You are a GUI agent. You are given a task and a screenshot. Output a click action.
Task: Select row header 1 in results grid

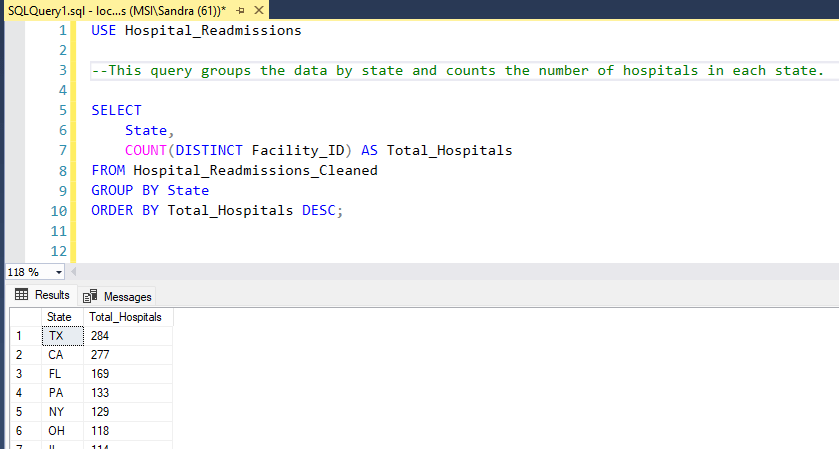click(x=26, y=336)
